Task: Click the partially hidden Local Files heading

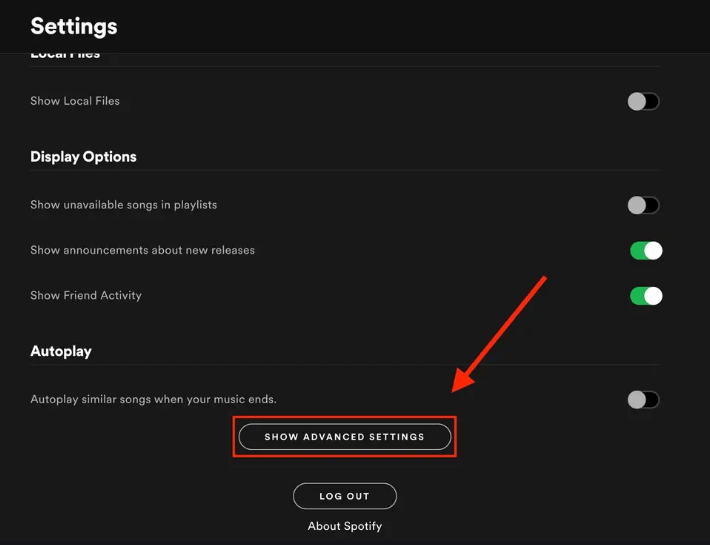Action: [65, 55]
